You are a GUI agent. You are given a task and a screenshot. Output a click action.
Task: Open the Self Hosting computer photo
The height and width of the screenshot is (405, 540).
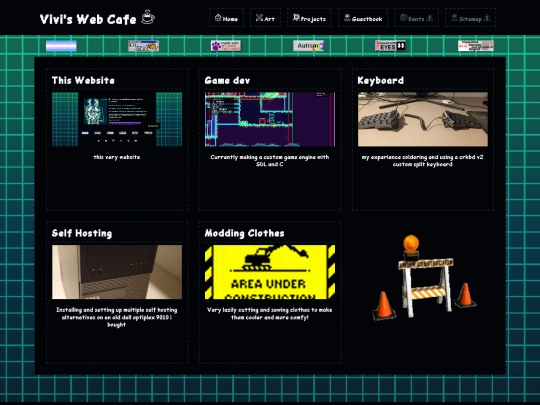pos(117,272)
